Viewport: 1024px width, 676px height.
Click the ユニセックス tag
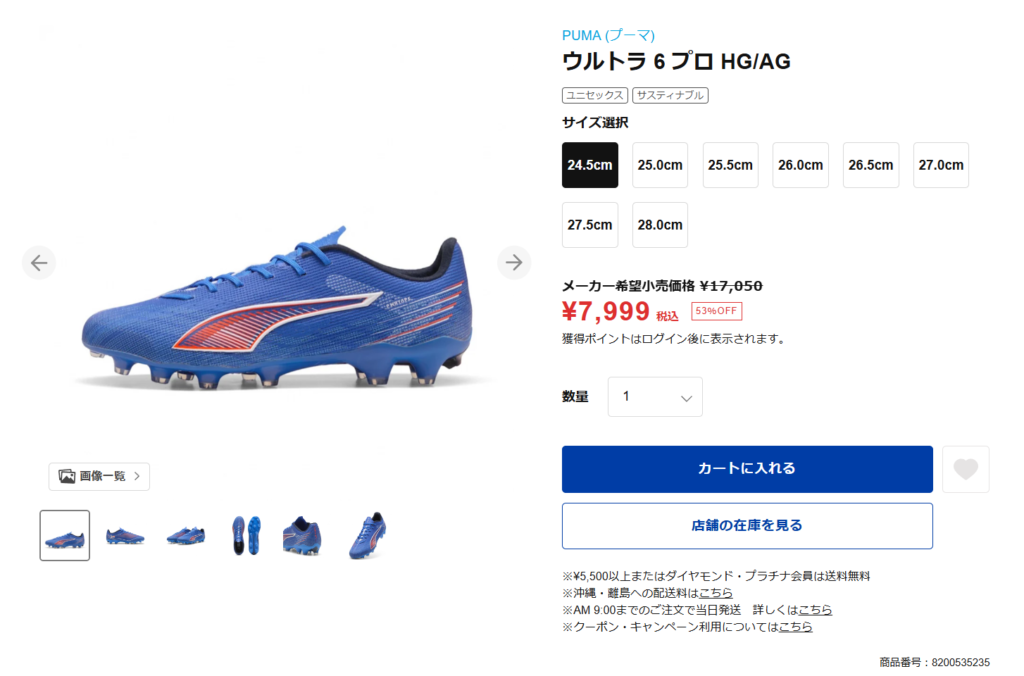click(x=595, y=95)
